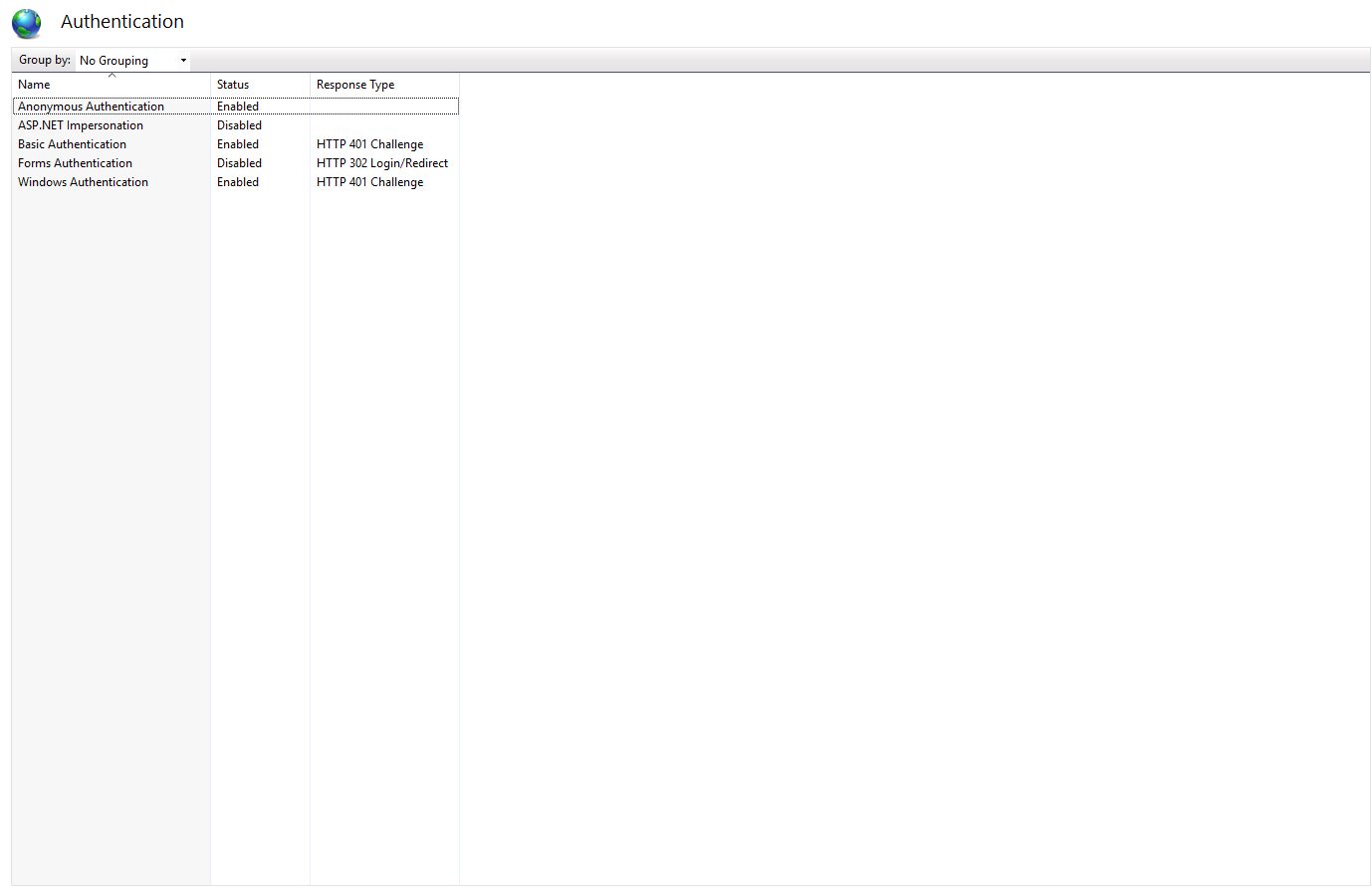Click Enabled status of Basic Authentication
Viewport: 1372px width, 888px height.
[238, 144]
